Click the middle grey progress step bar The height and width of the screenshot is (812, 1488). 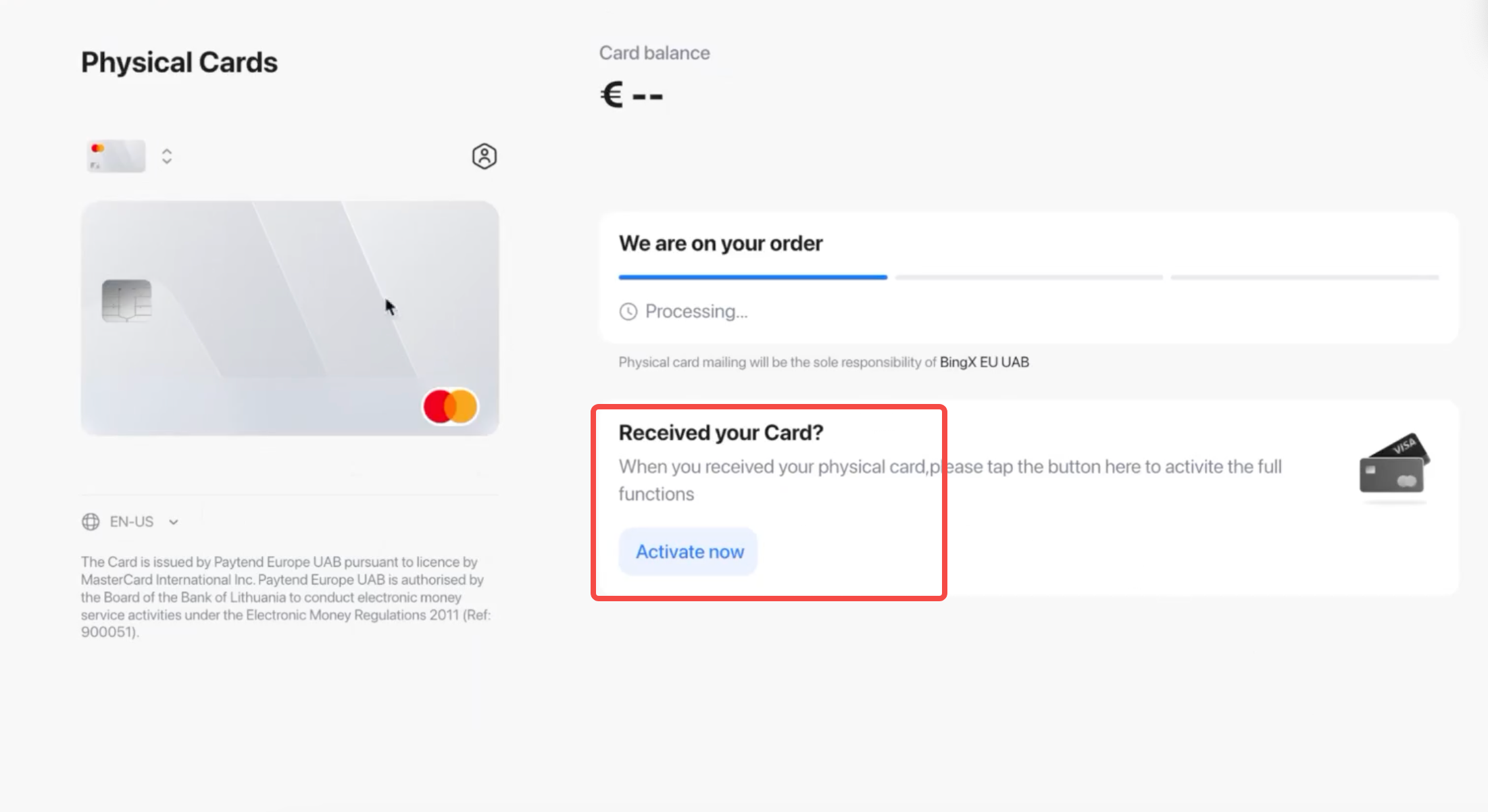[x=1028, y=277]
